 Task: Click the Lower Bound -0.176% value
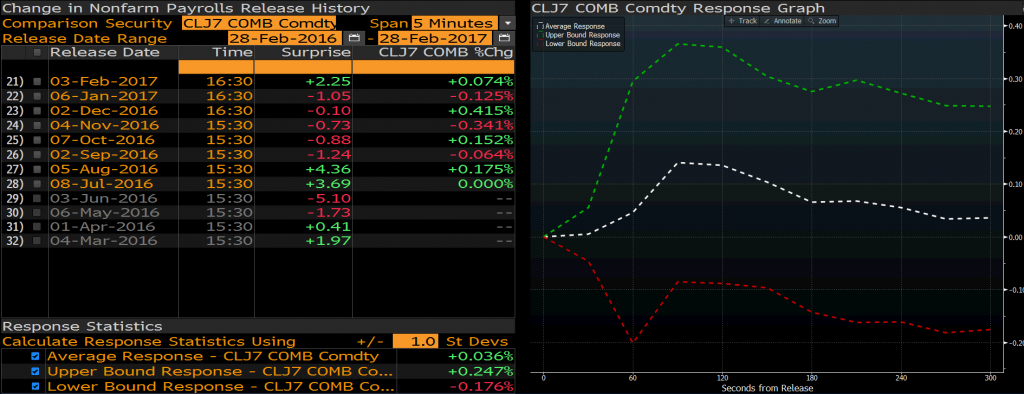coord(481,386)
